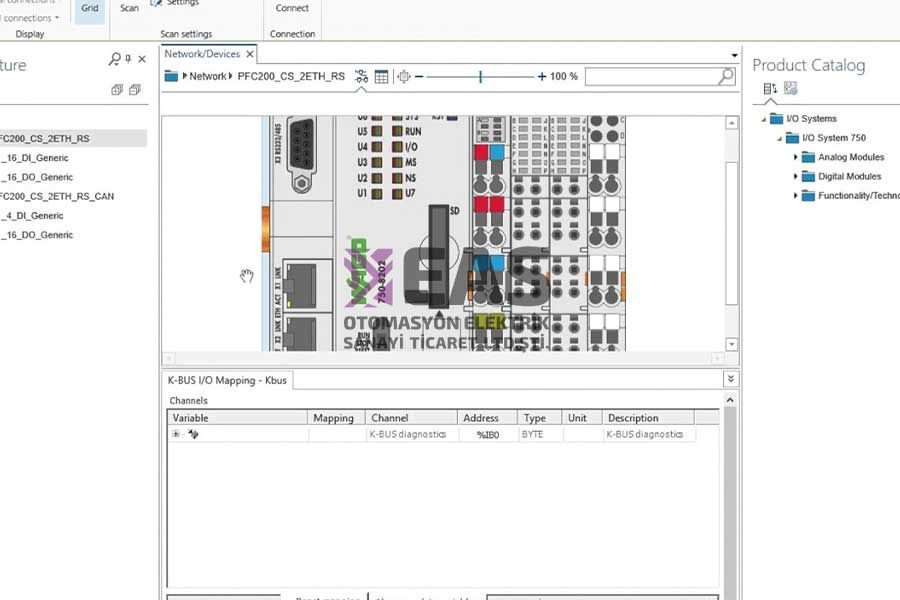
Task: Click the variable icon in K-BUS row
Action: pyautogui.click(x=193, y=434)
